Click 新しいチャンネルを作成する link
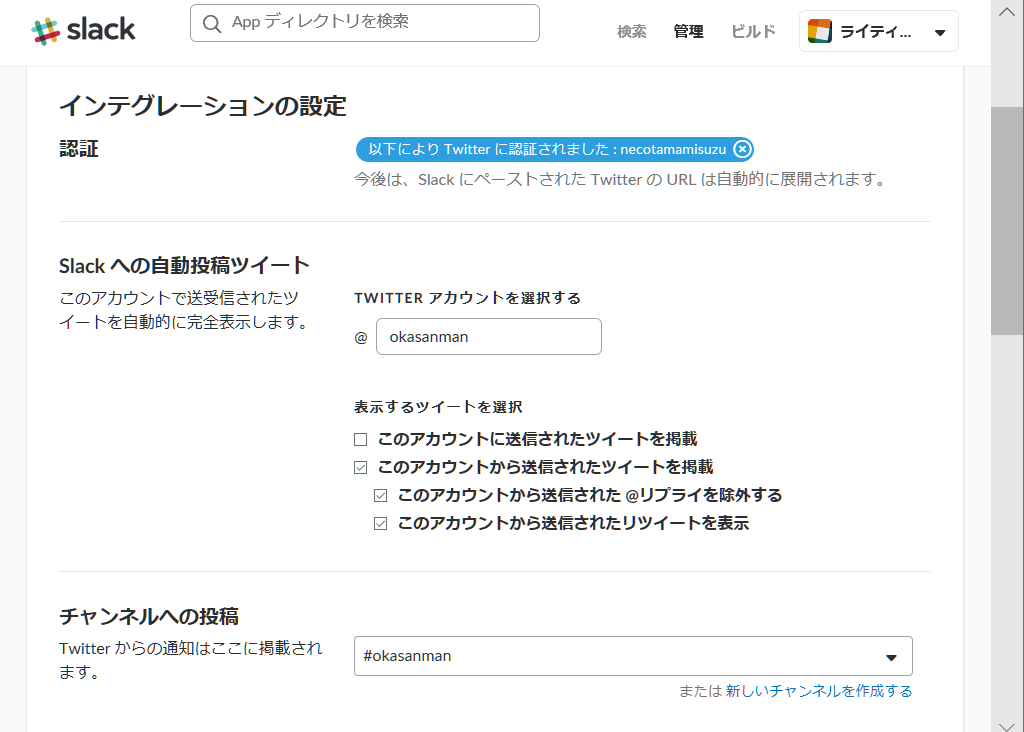This screenshot has width=1024, height=732. (819, 691)
